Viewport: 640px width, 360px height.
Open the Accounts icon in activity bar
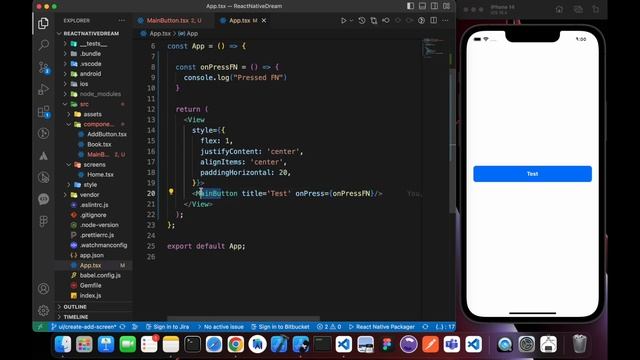pyautogui.click(x=43, y=289)
